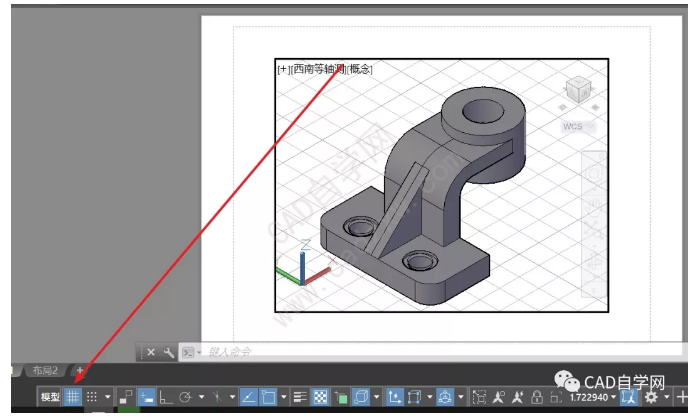This screenshot has width=700, height=420.
Task: Toggle snap mode dotted-grid icon
Action: [92, 397]
